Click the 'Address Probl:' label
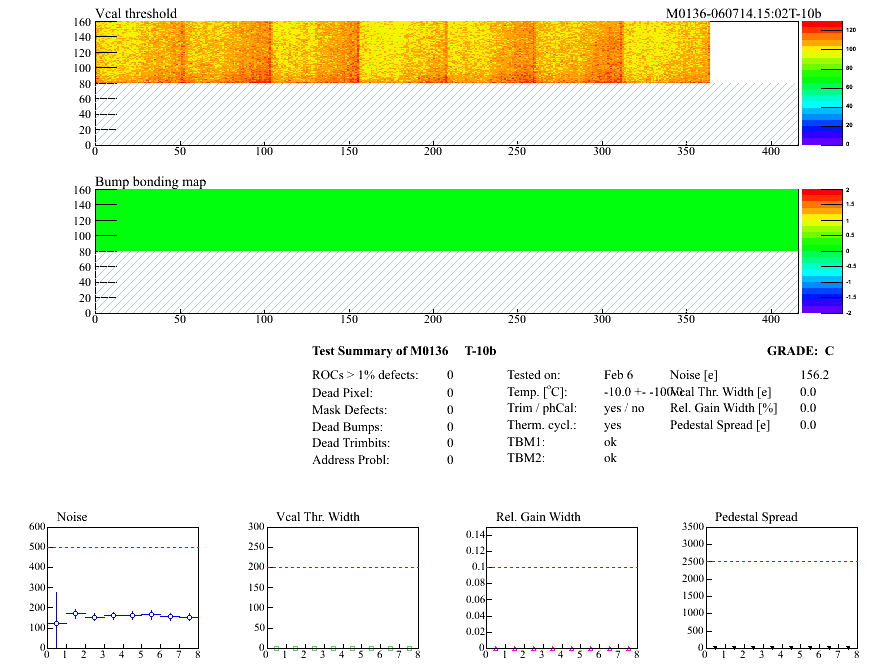This screenshot has height=672, width=896. tap(350, 460)
